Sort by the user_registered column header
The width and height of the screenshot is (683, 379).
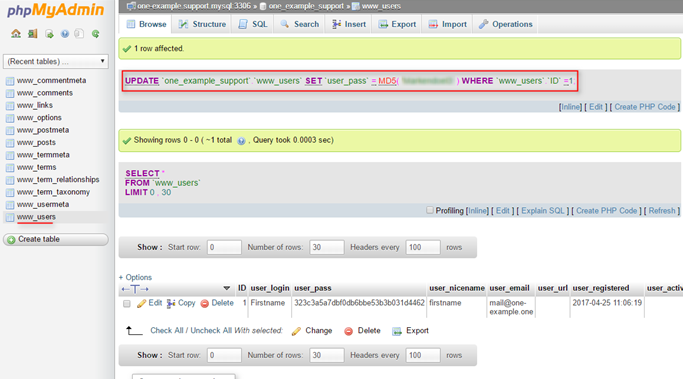point(601,288)
